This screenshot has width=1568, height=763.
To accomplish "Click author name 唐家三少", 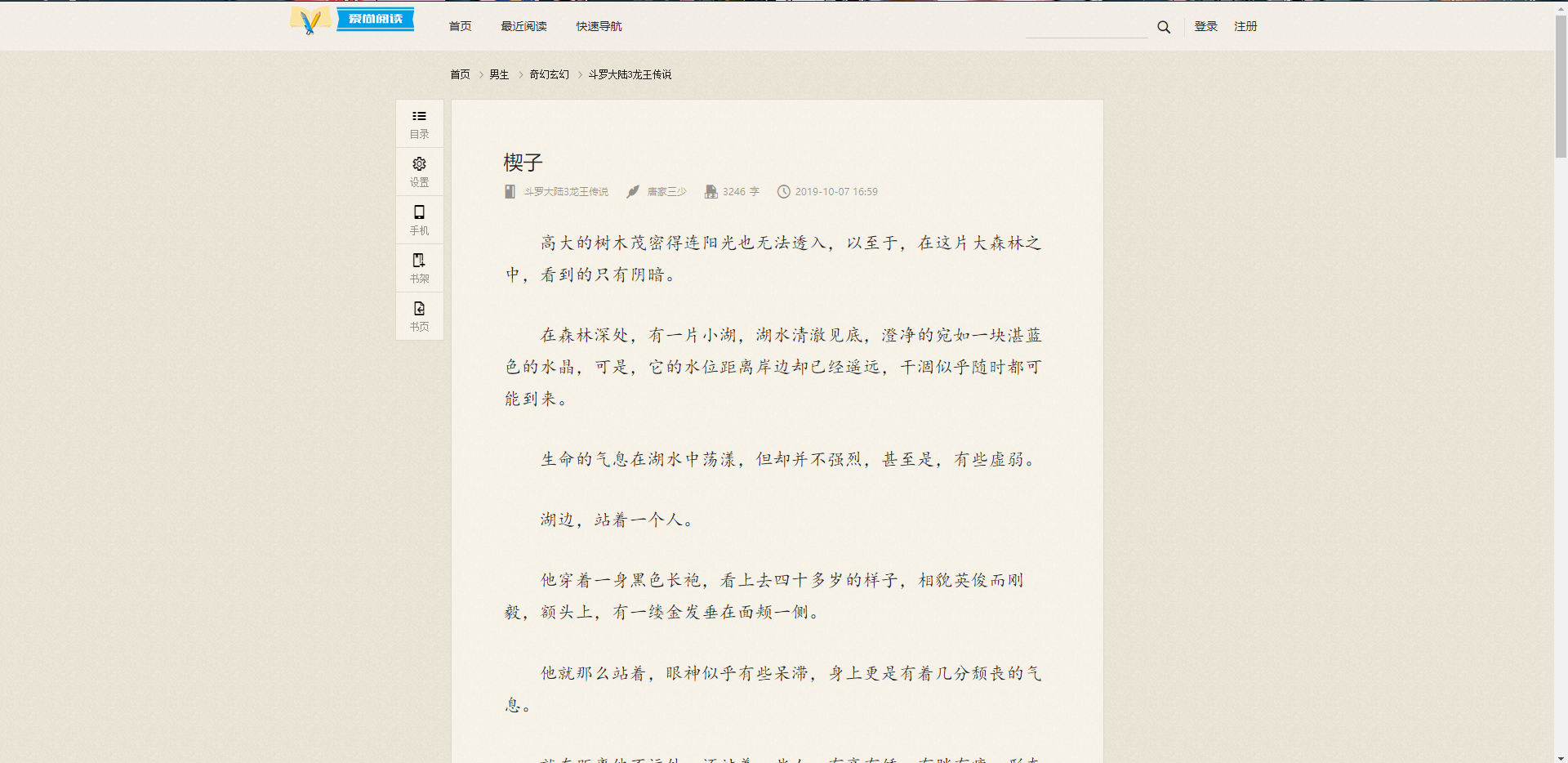I will (x=666, y=192).
